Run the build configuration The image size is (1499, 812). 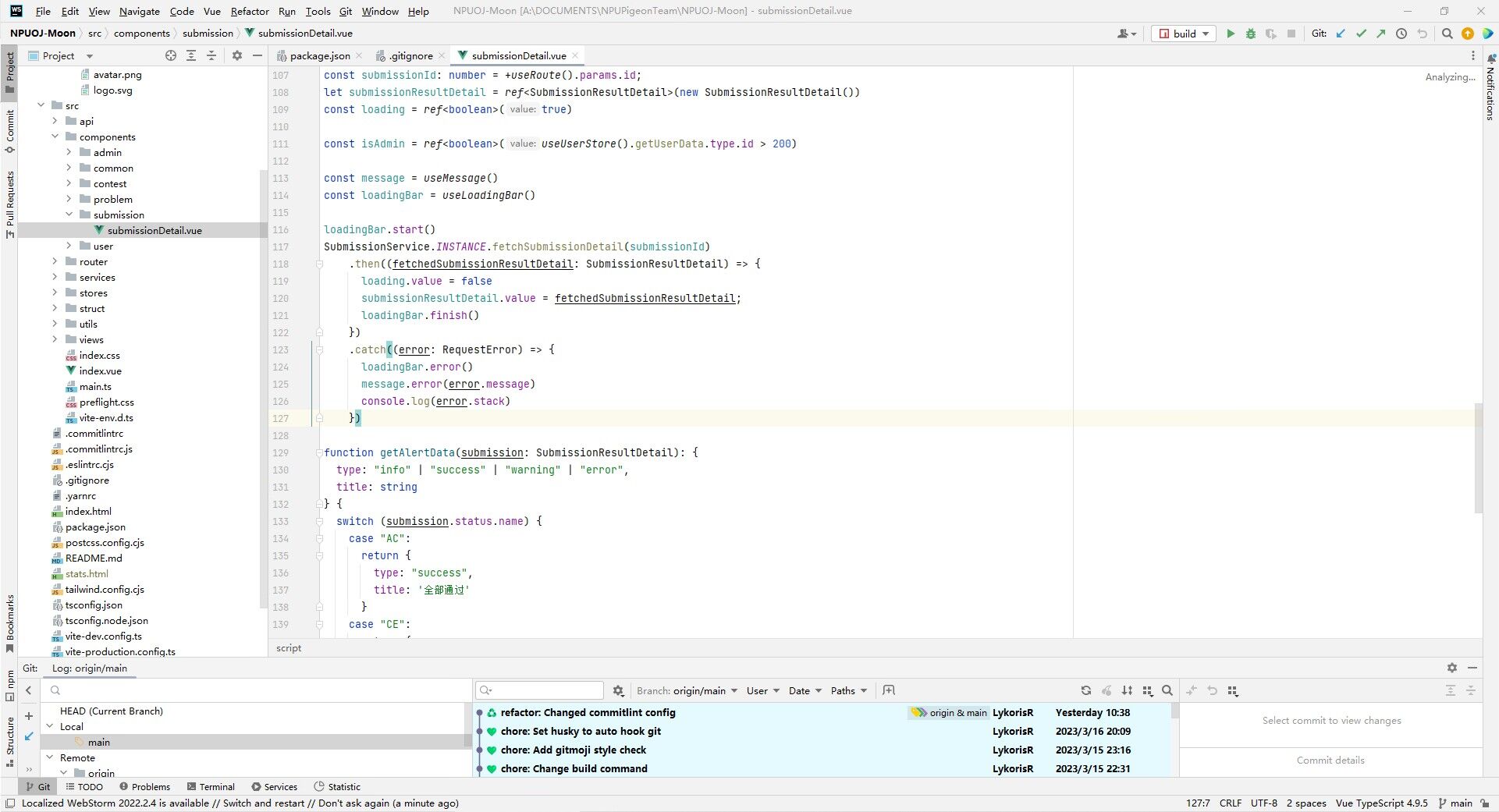click(1231, 34)
